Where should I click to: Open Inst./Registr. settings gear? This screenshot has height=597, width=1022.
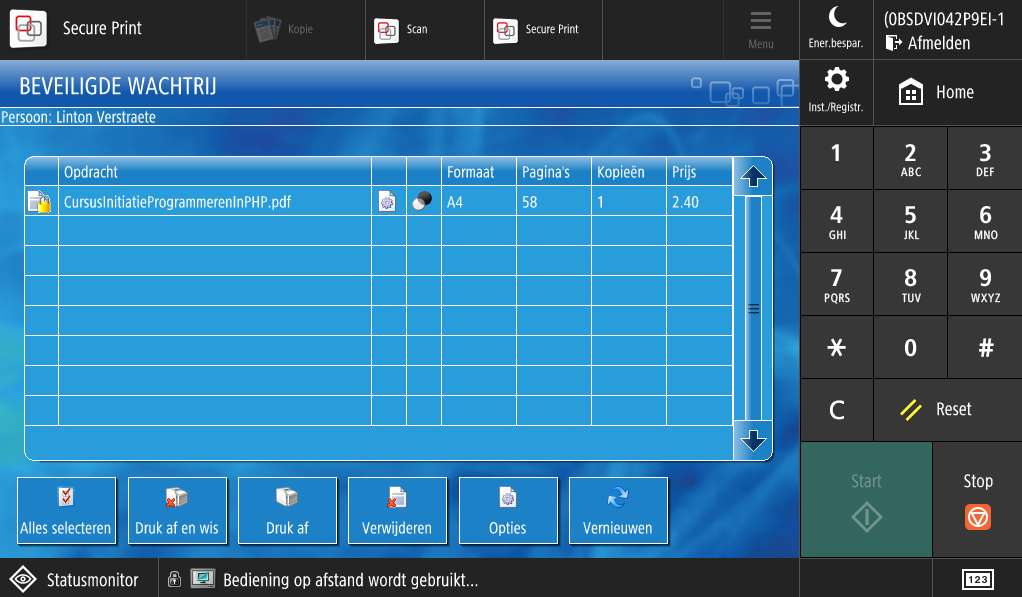pyautogui.click(x=836, y=92)
